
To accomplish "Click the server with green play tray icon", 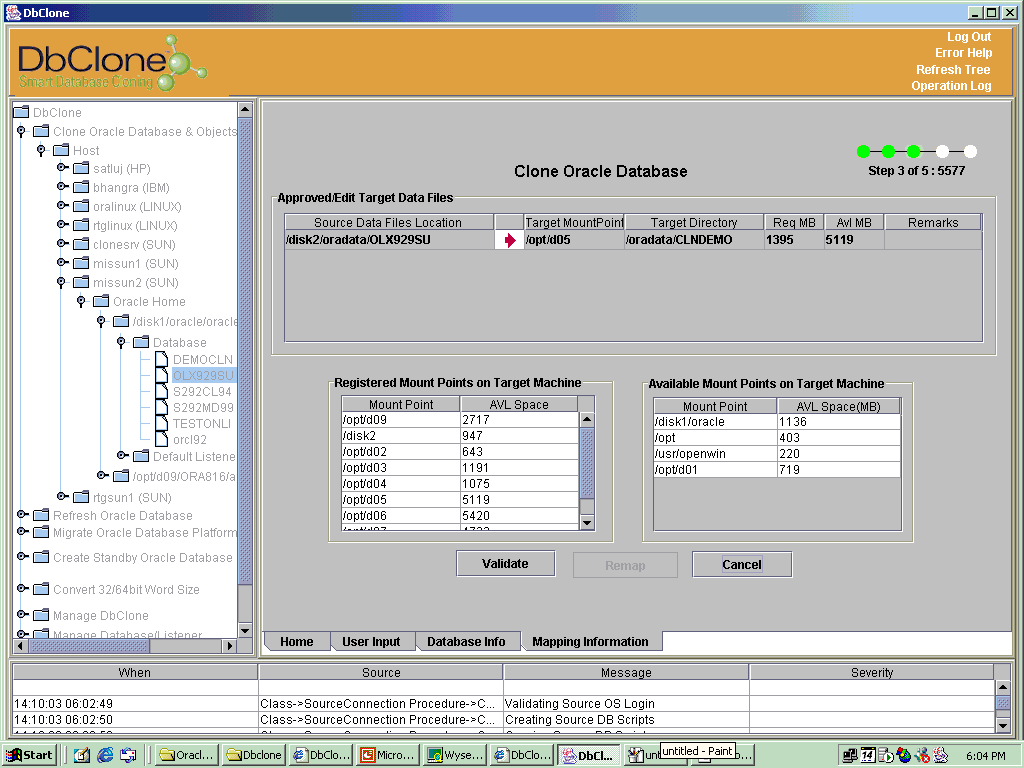I will 886,756.
